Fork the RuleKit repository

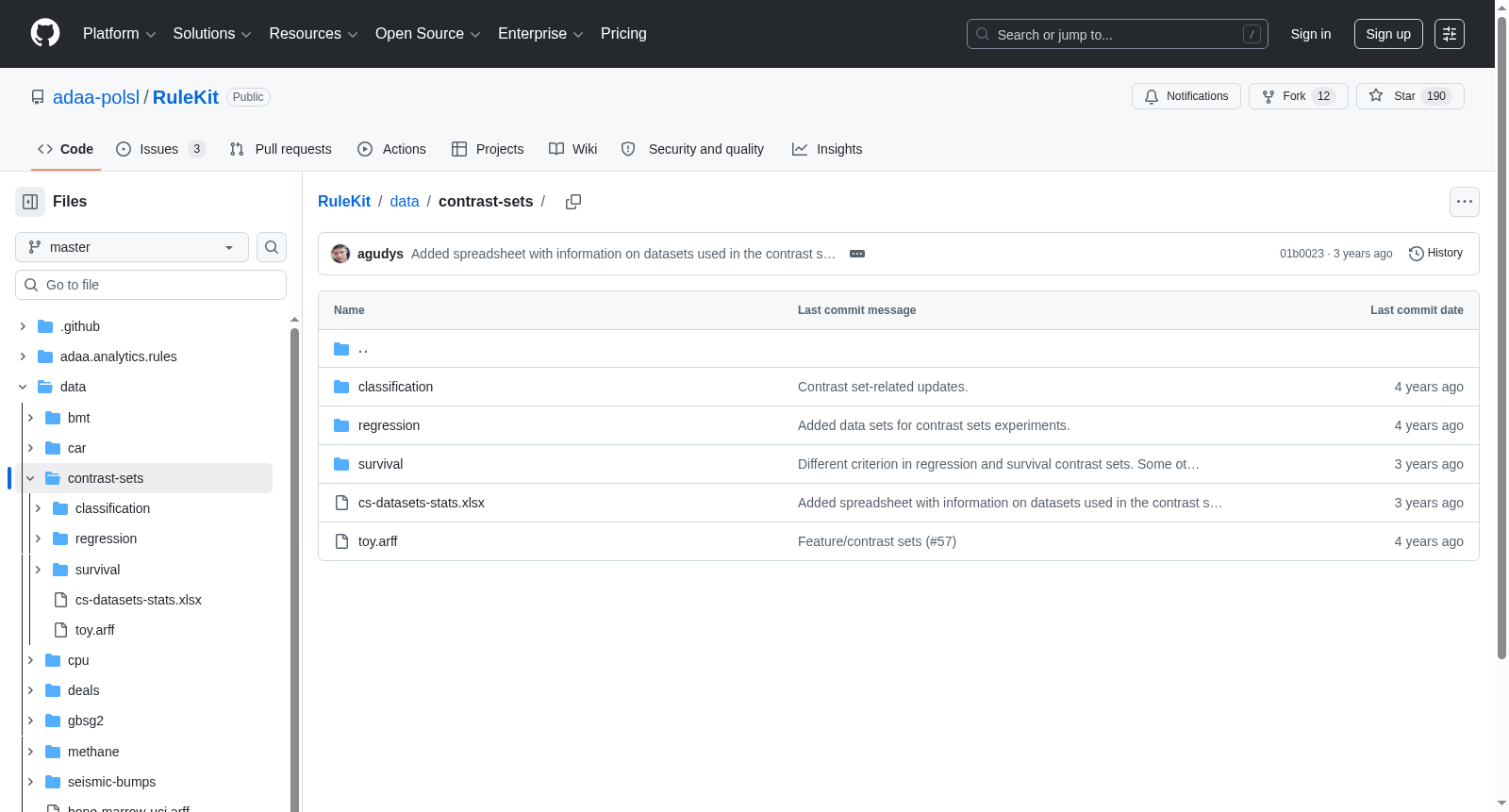coord(1298,96)
